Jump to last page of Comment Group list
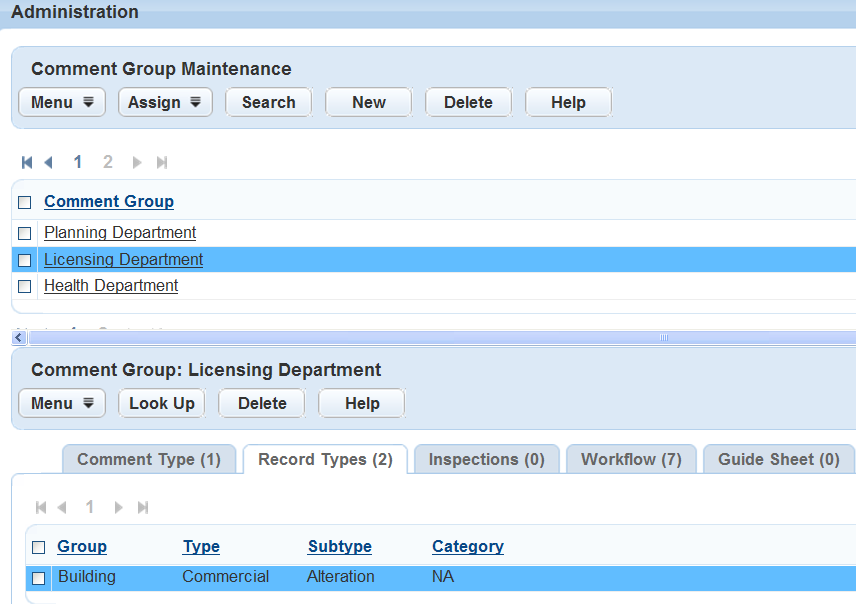 [162, 162]
